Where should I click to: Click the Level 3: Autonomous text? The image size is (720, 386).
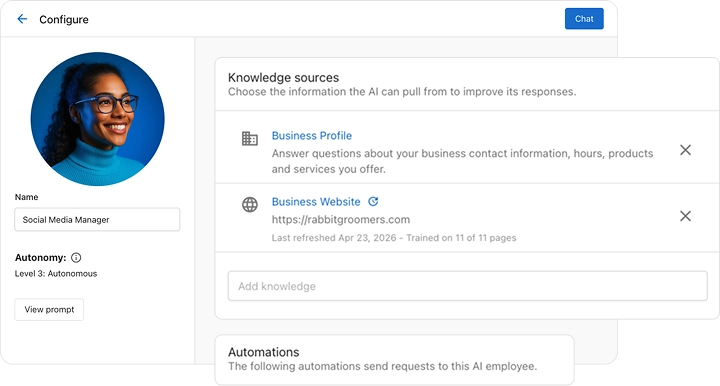tap(56, 274)
